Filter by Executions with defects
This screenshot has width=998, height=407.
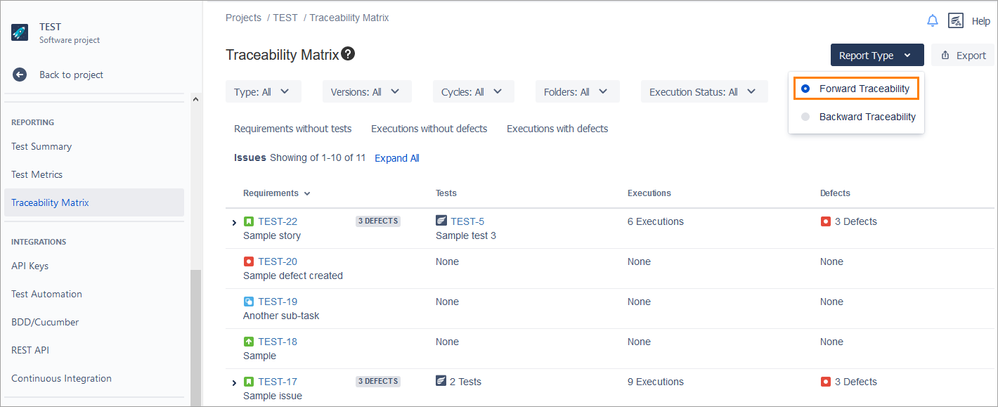[558, 129]
